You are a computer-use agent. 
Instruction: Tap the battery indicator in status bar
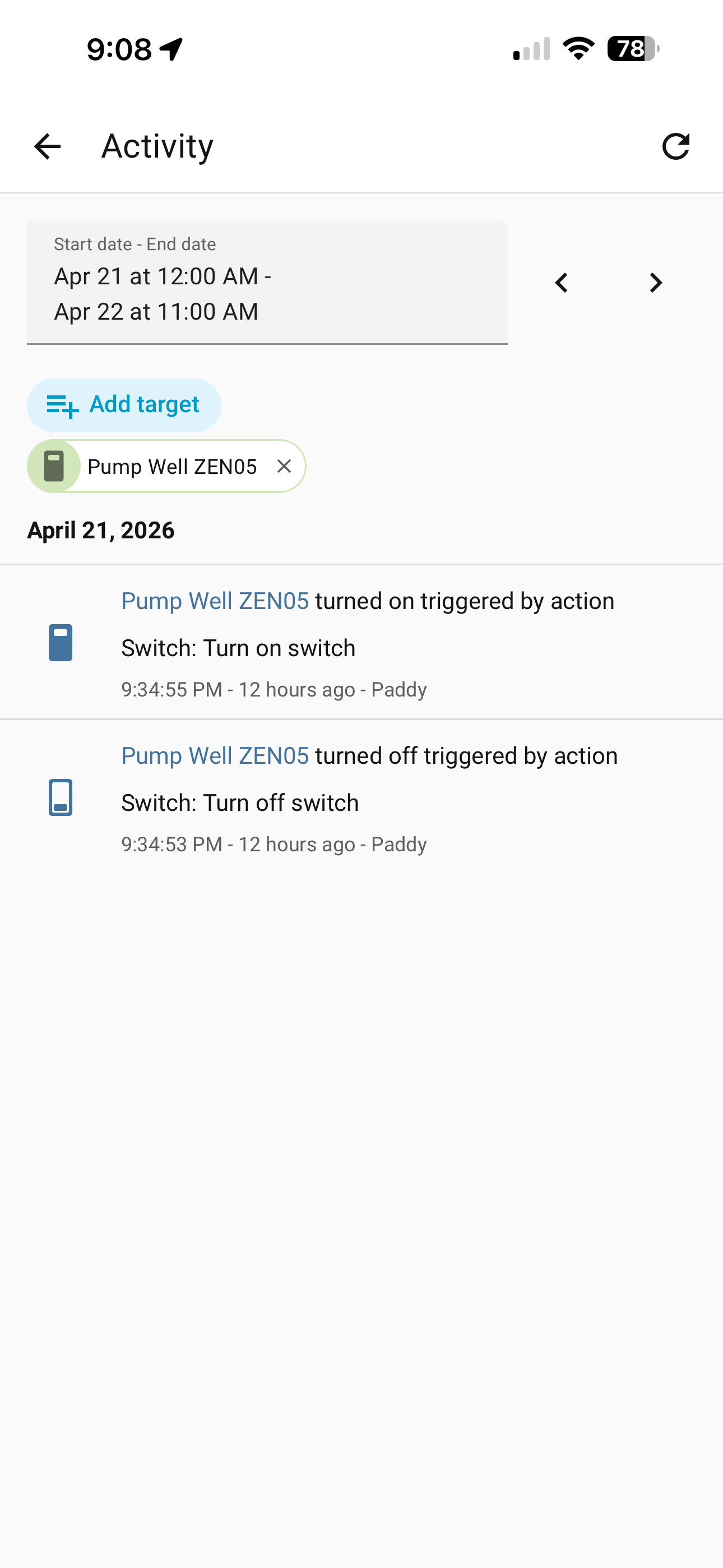633,49
